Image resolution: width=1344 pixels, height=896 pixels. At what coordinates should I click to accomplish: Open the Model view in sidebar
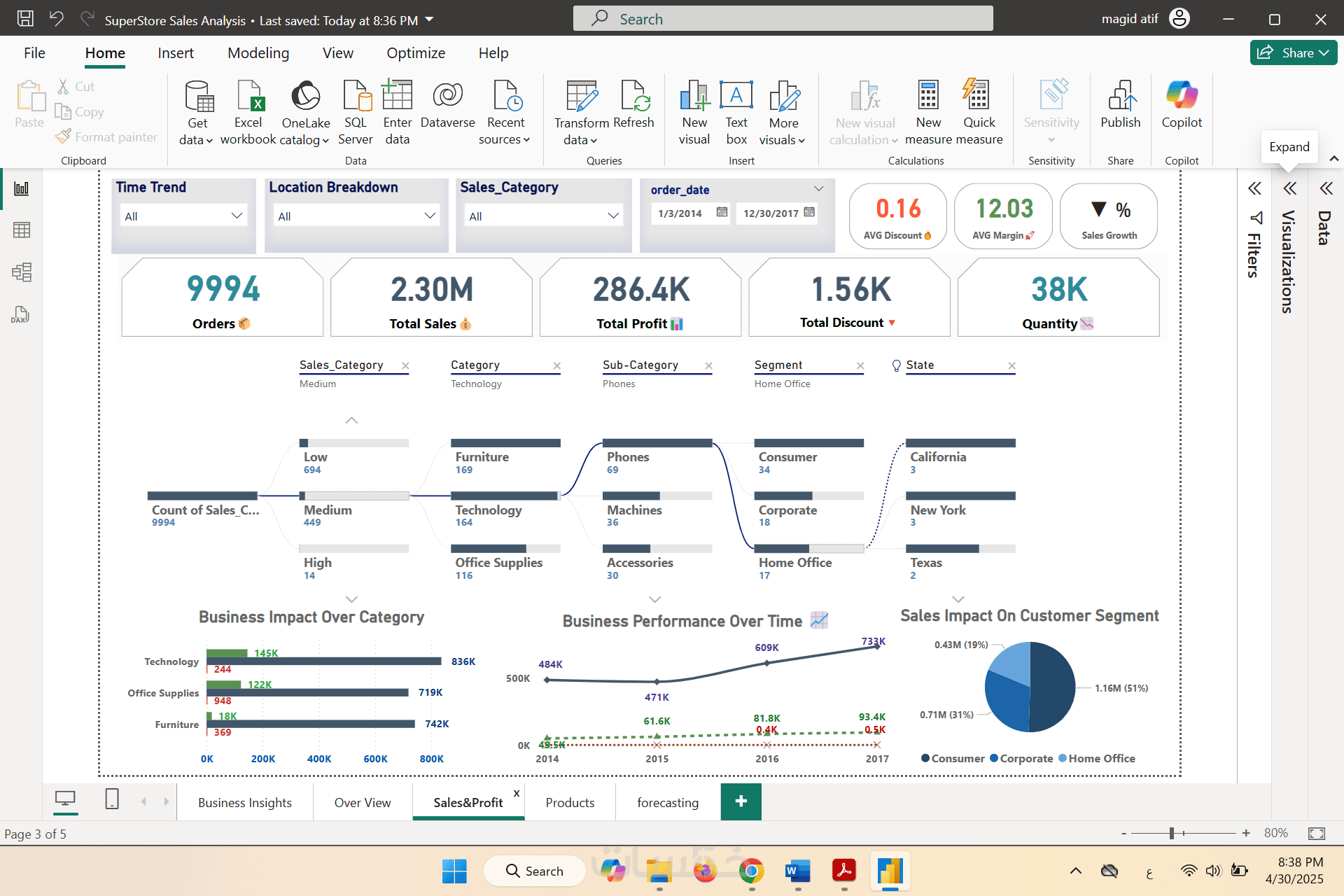coord(21,272)
